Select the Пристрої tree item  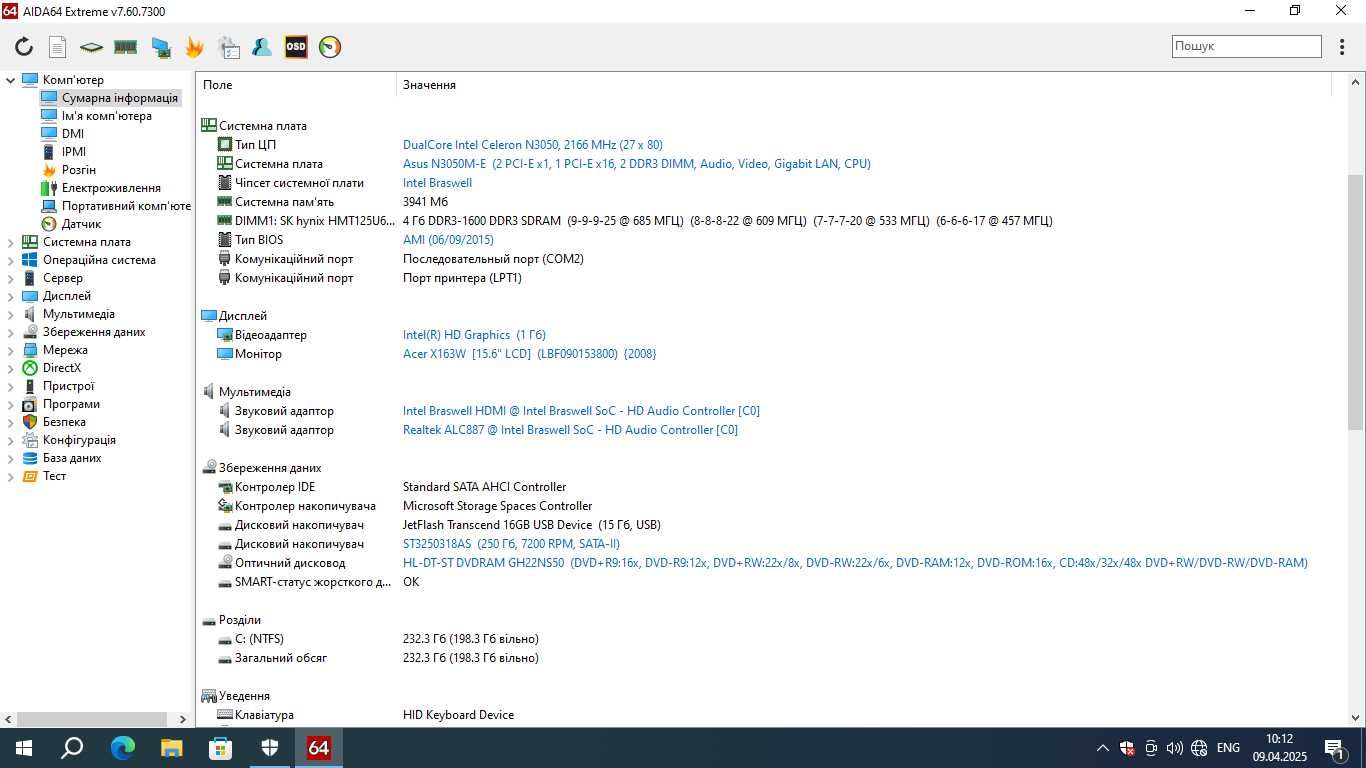coord(68,386)
